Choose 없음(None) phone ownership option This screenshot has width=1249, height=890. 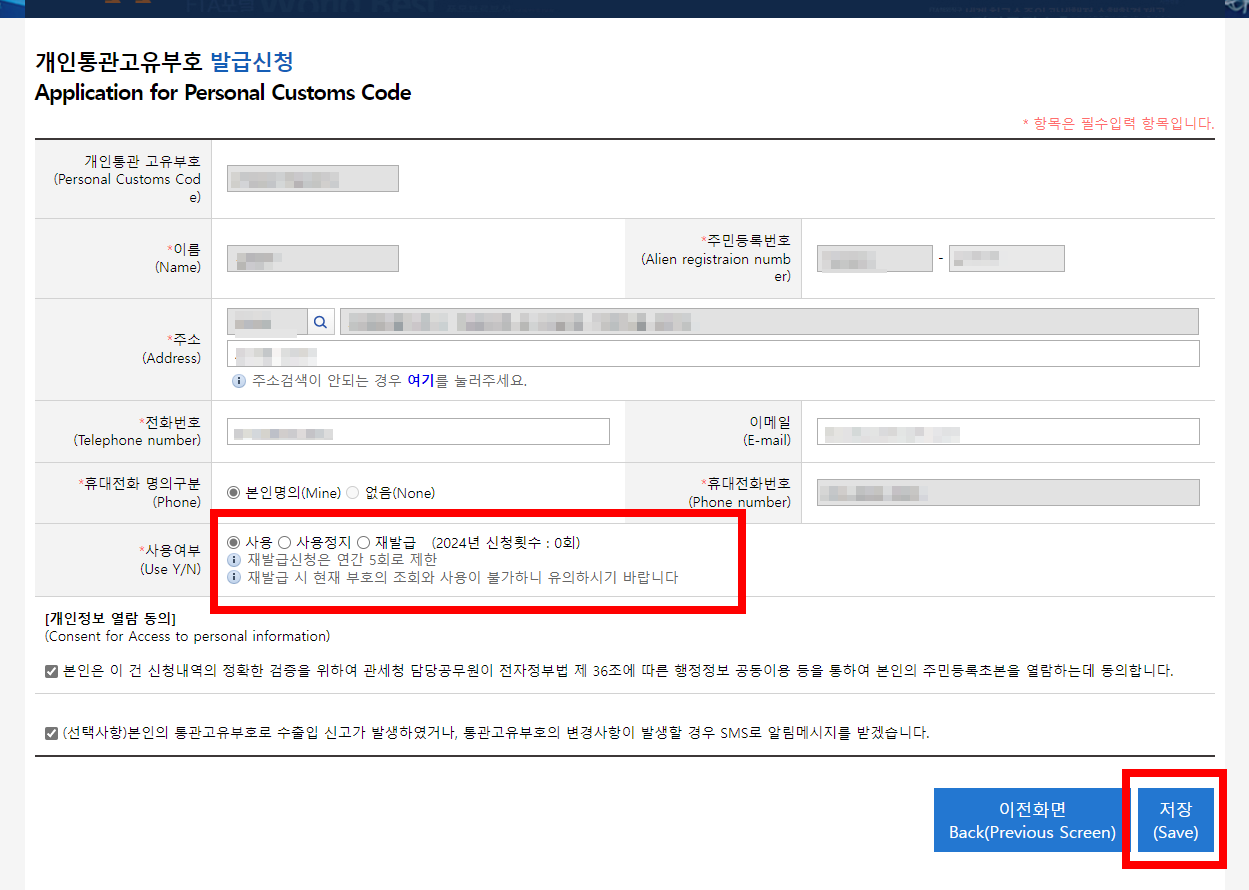tap(352, 493)
